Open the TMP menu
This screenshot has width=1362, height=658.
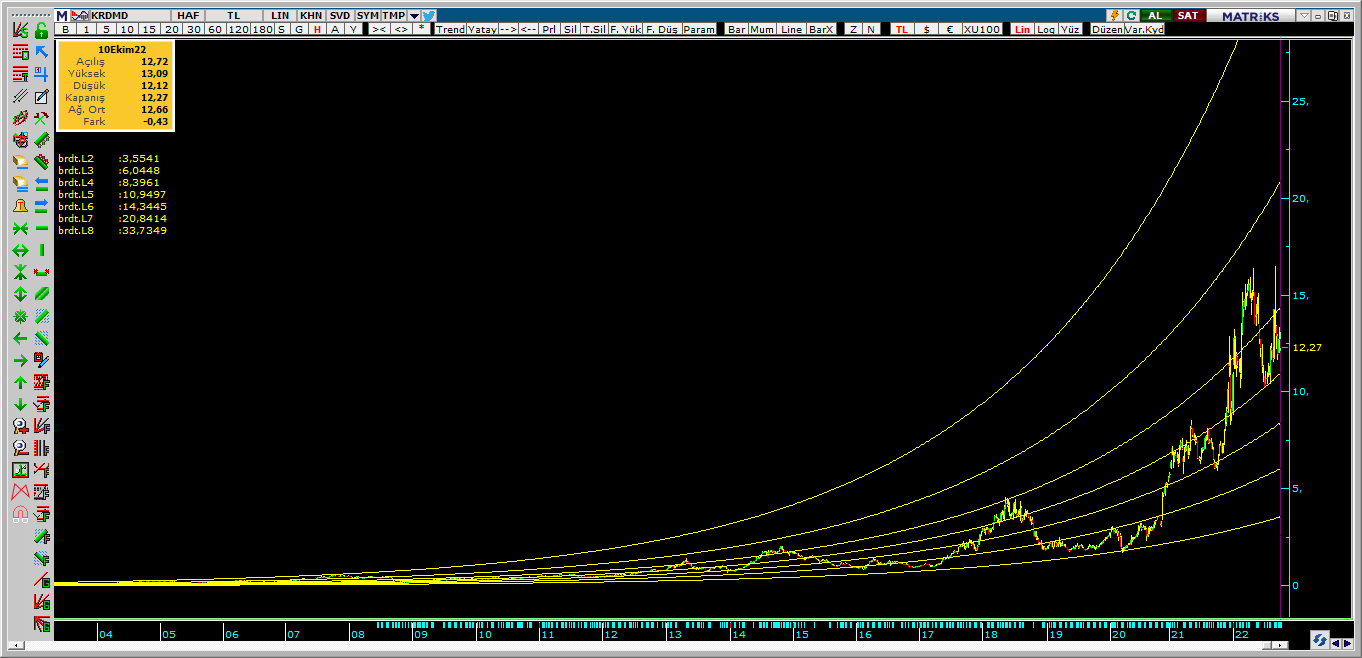(x=394, y=16)
